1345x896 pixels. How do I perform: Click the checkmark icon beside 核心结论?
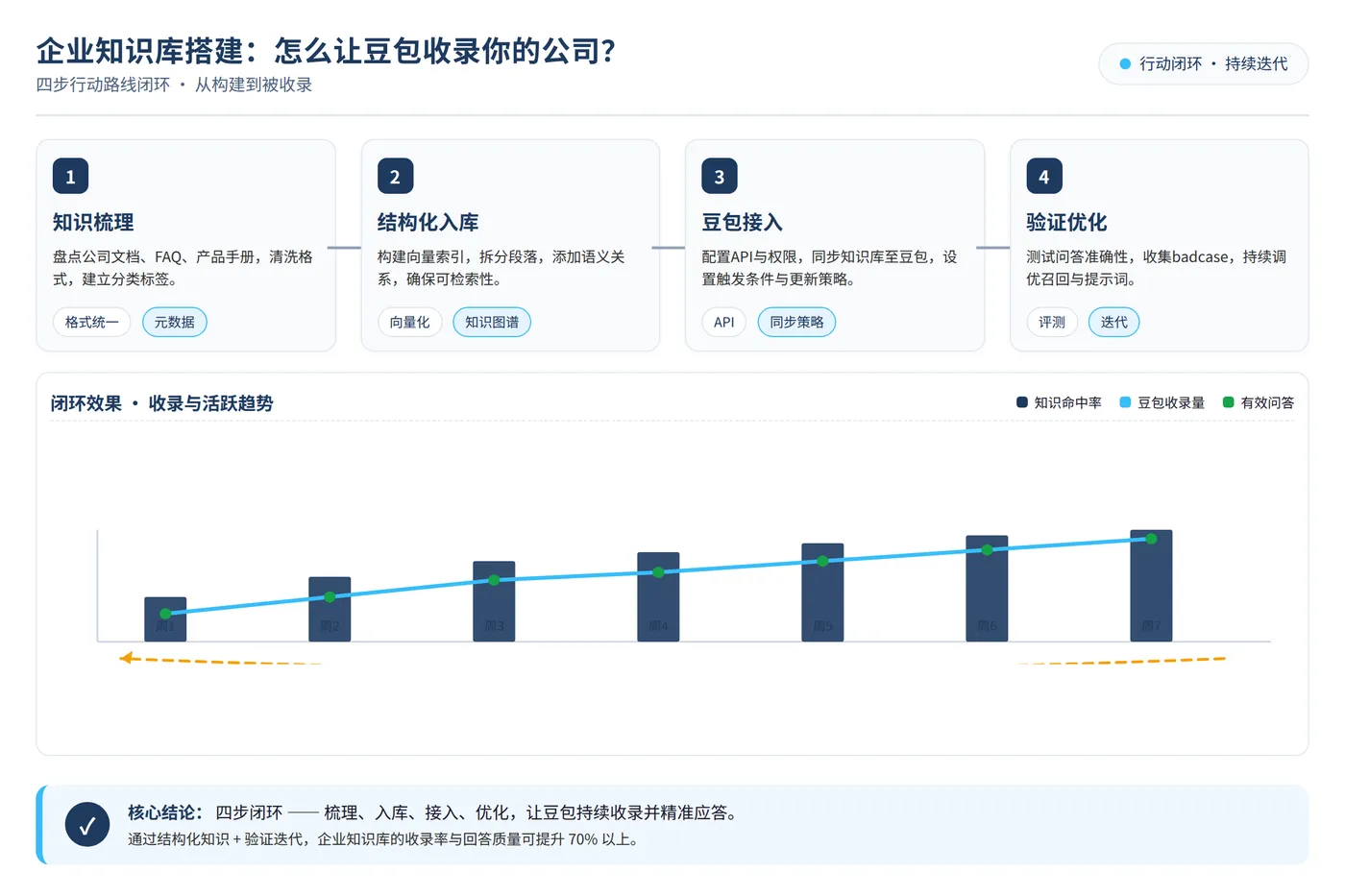[x=87, y=825]
